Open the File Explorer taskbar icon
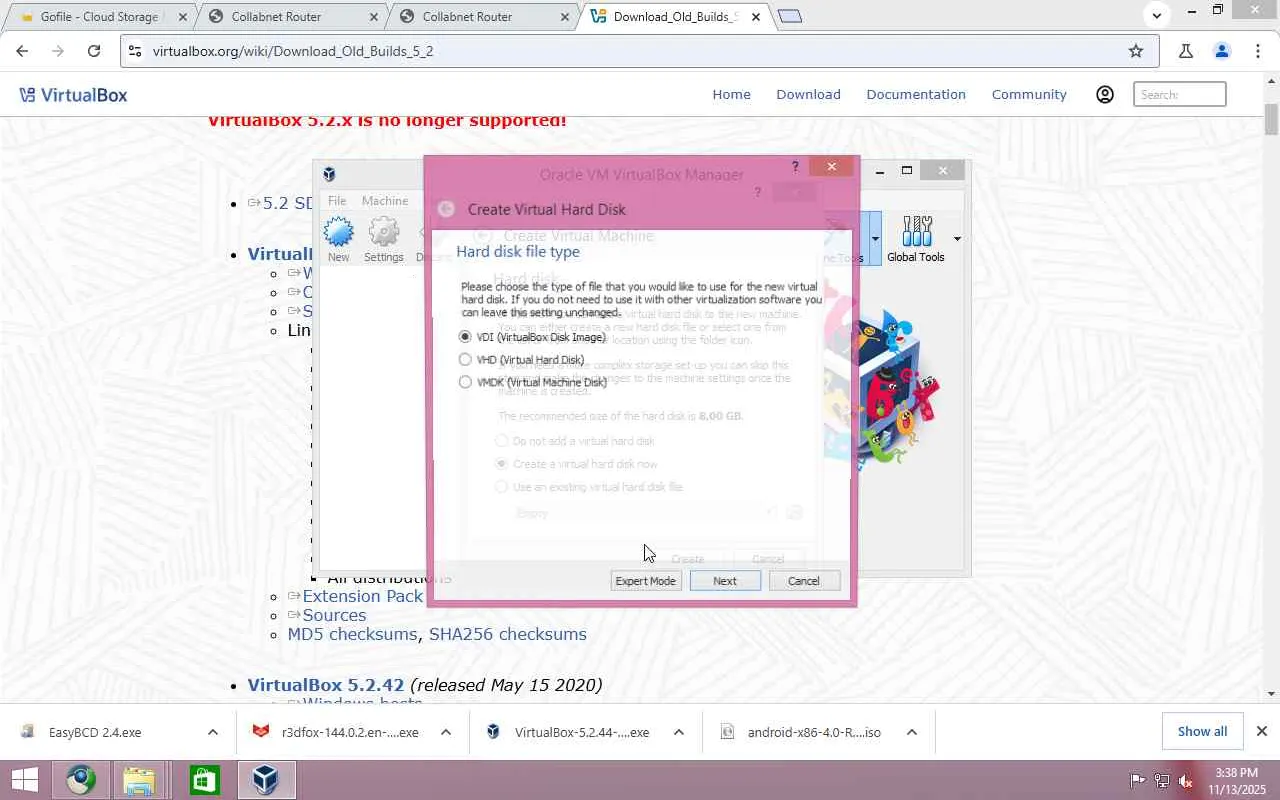This screenshot has height=800, width=1280. tap(139, 780)
